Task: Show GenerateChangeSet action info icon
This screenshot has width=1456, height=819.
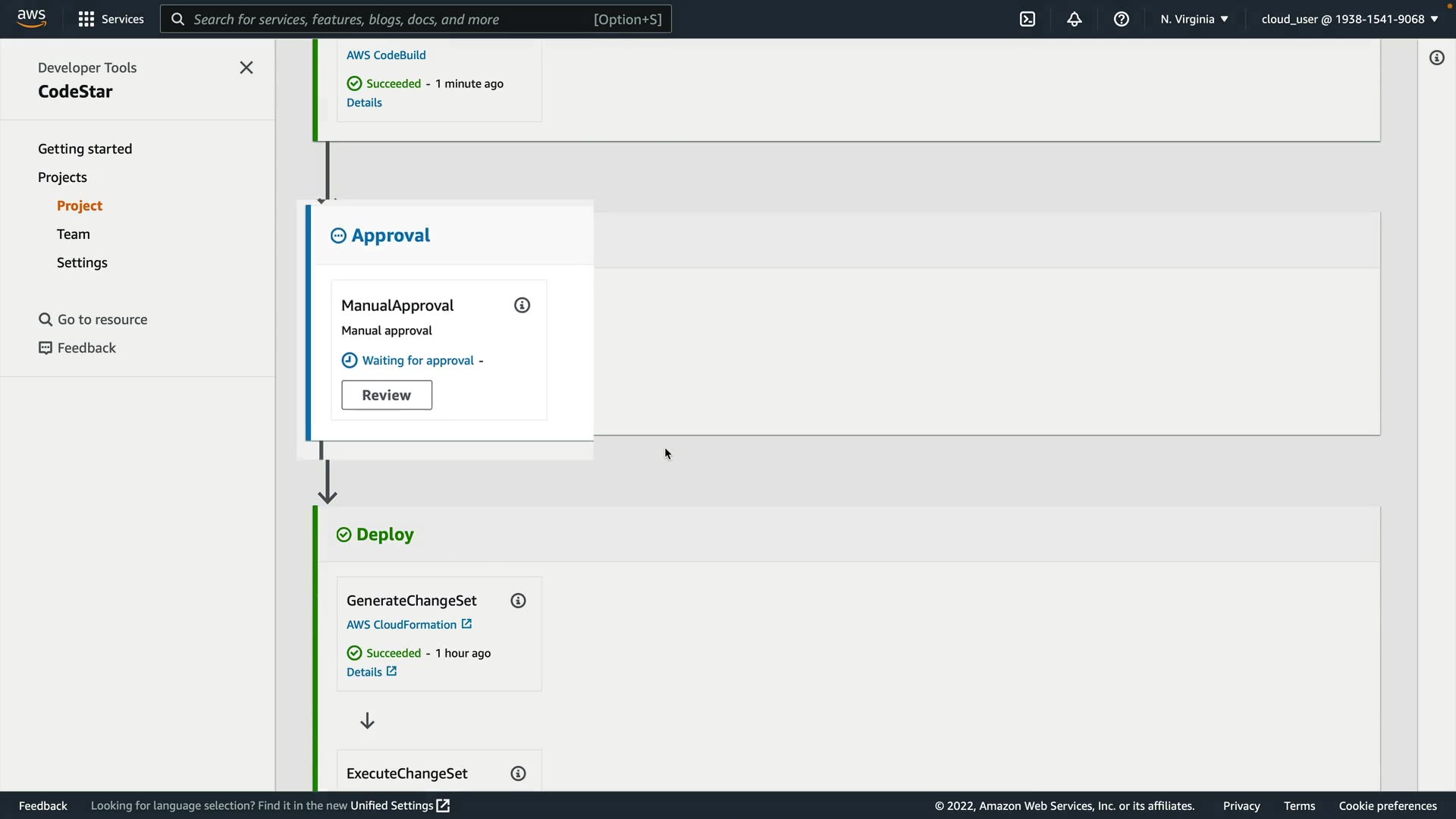Action: point(518,601)
